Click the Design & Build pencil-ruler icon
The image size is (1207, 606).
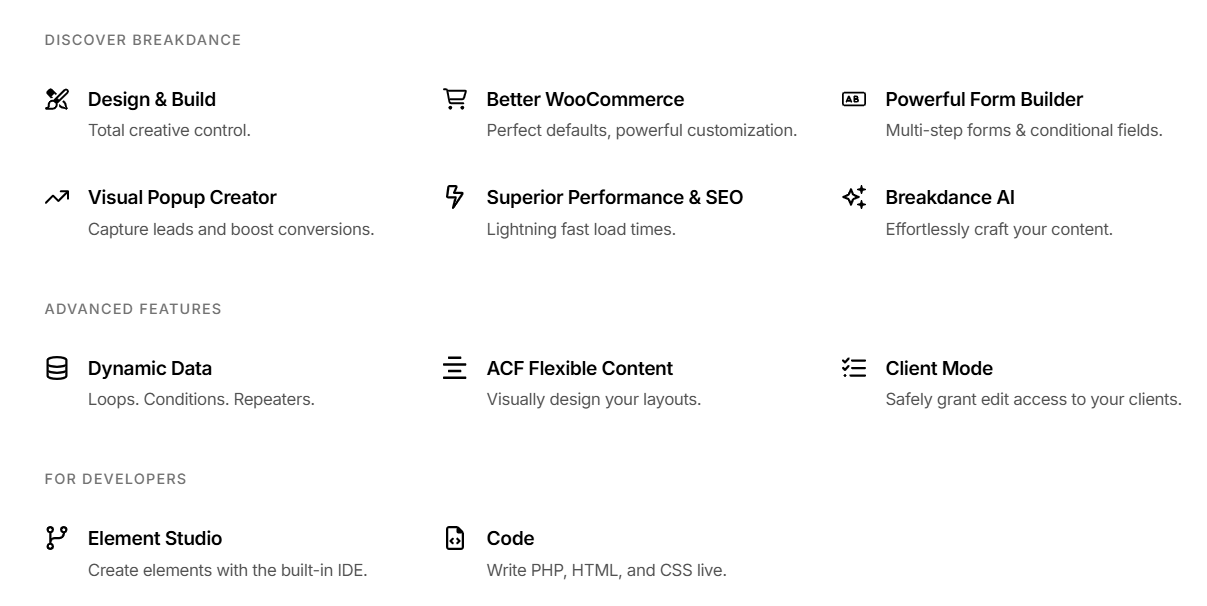coord(57,99)
